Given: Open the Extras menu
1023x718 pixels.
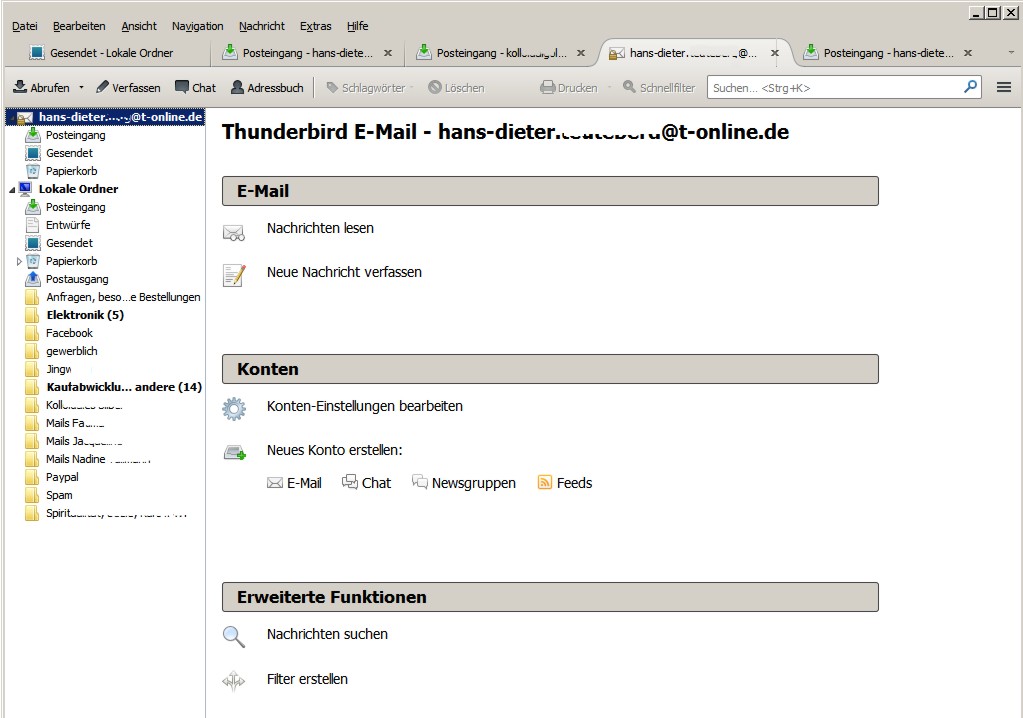Looking at the screenshot, I should coord(316,26).
